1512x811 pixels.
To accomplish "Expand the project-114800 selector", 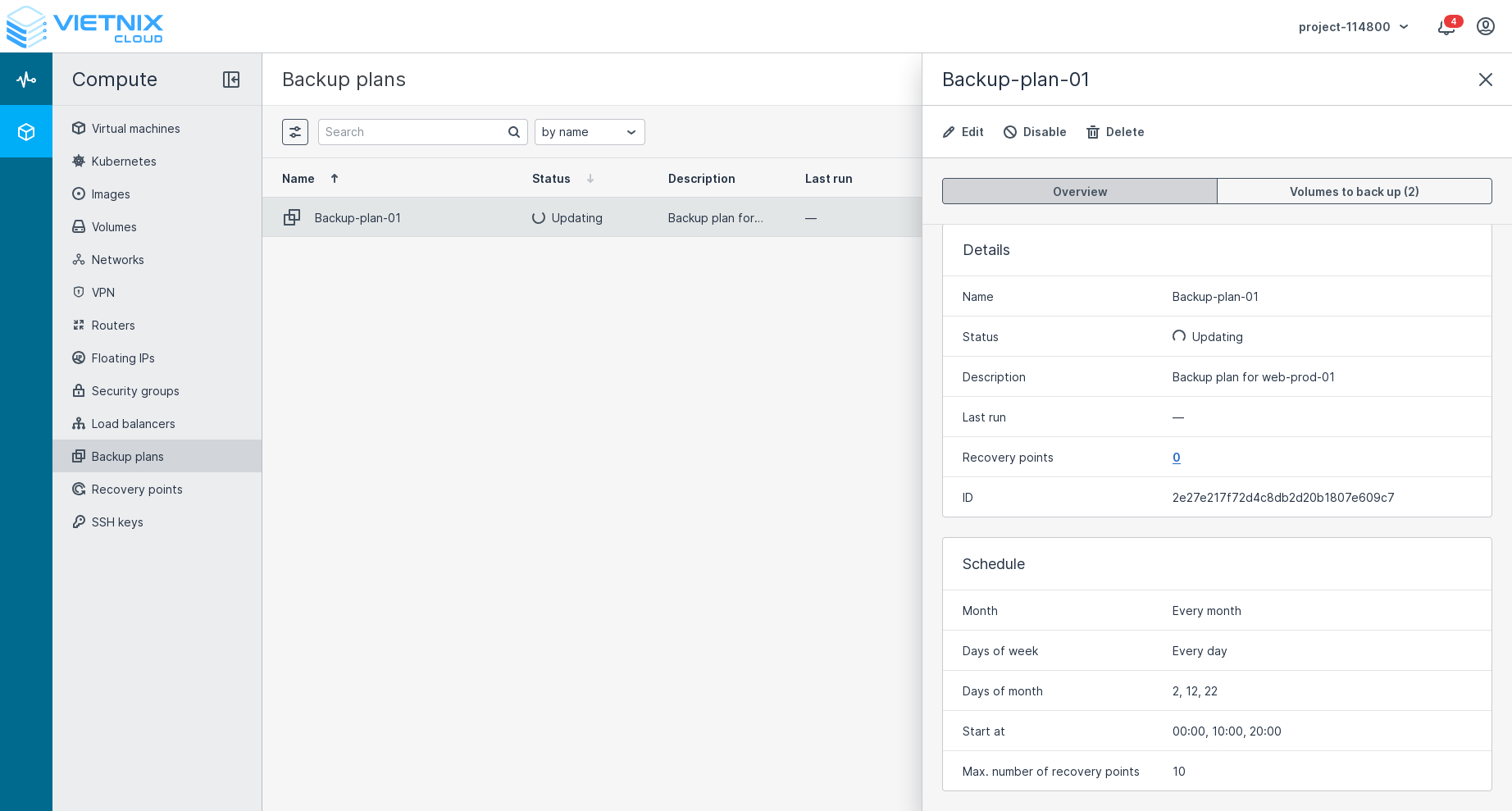I will pyautogui.click(x=1353, y=26).
